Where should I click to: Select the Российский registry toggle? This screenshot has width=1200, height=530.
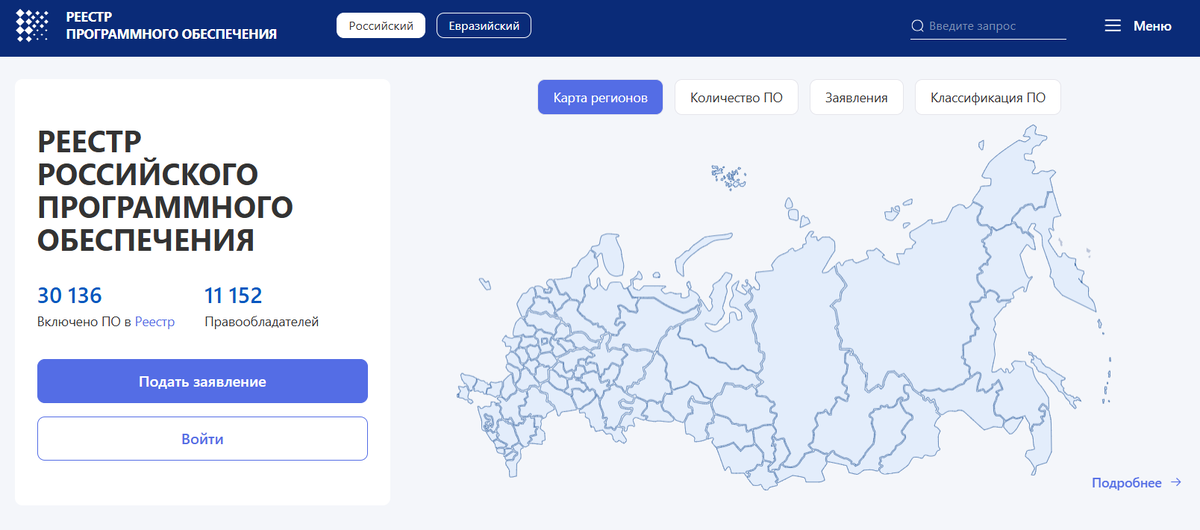[381, 26]
